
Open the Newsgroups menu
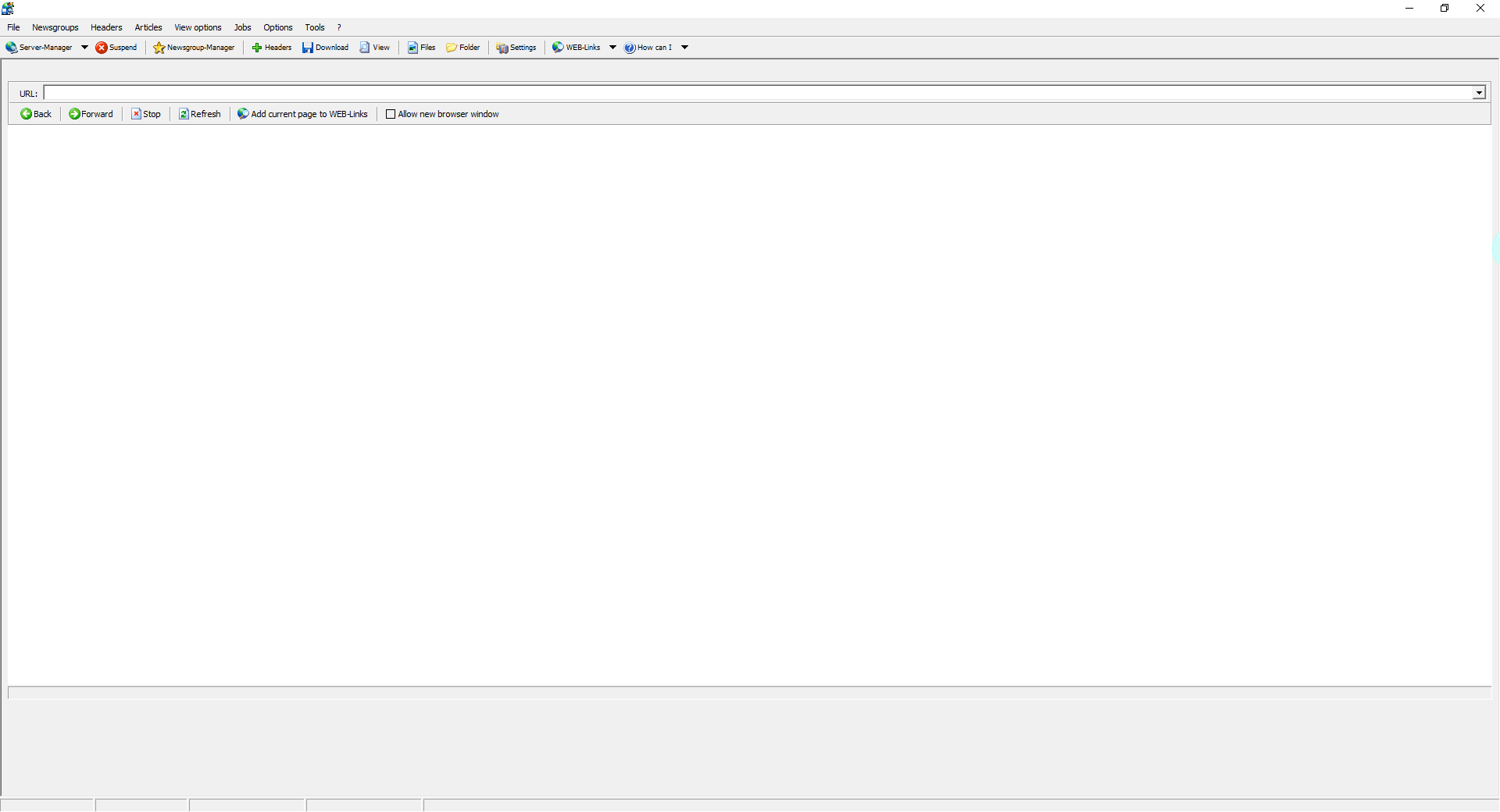pos(55,27)
